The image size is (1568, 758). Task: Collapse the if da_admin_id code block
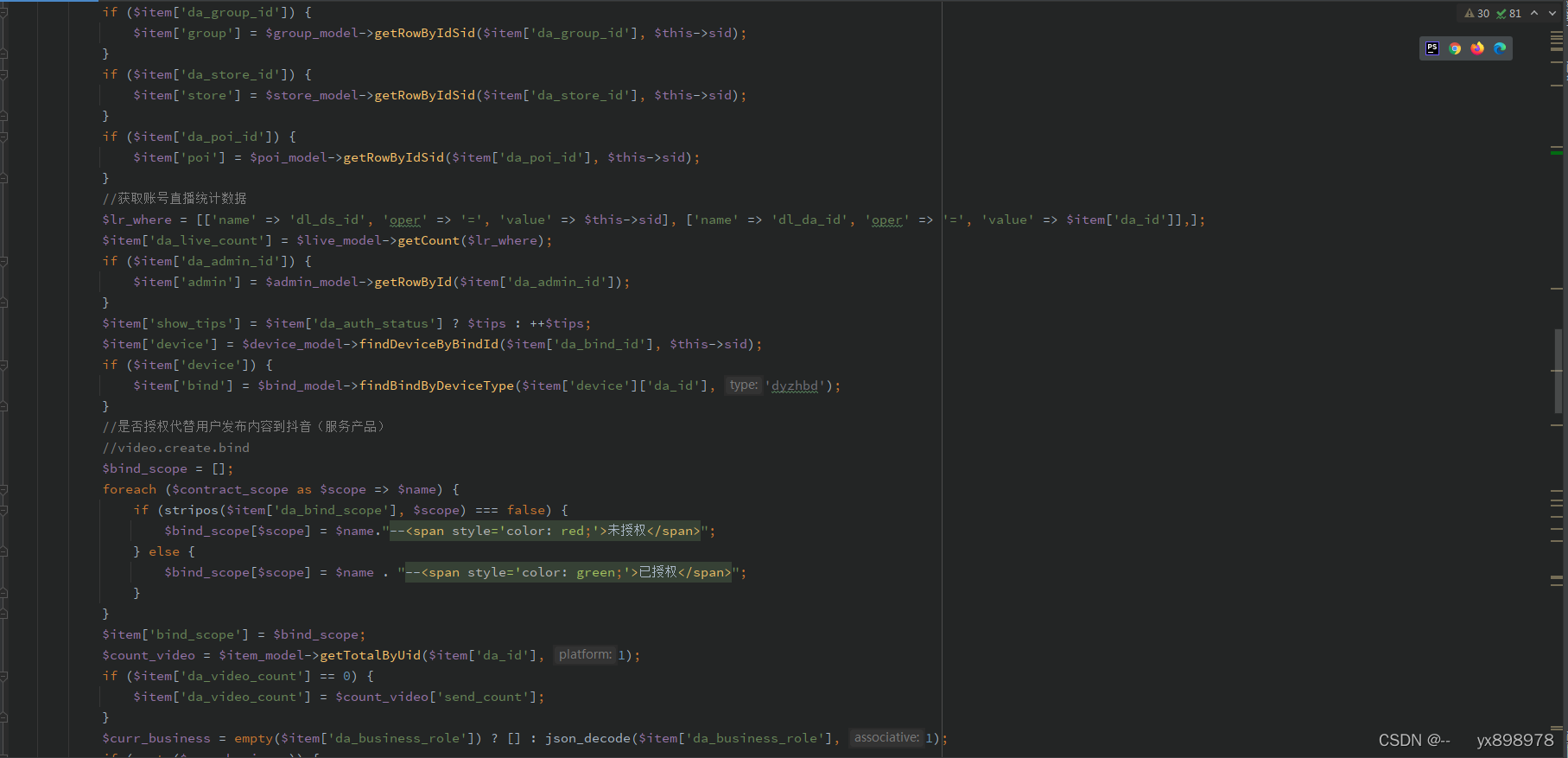(x=3, y=262)
